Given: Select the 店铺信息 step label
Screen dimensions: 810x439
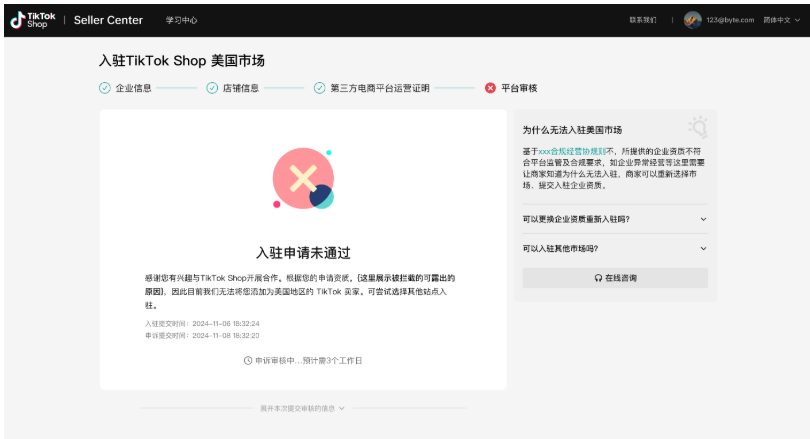Looking at the screenshot, I should point(241,88).
